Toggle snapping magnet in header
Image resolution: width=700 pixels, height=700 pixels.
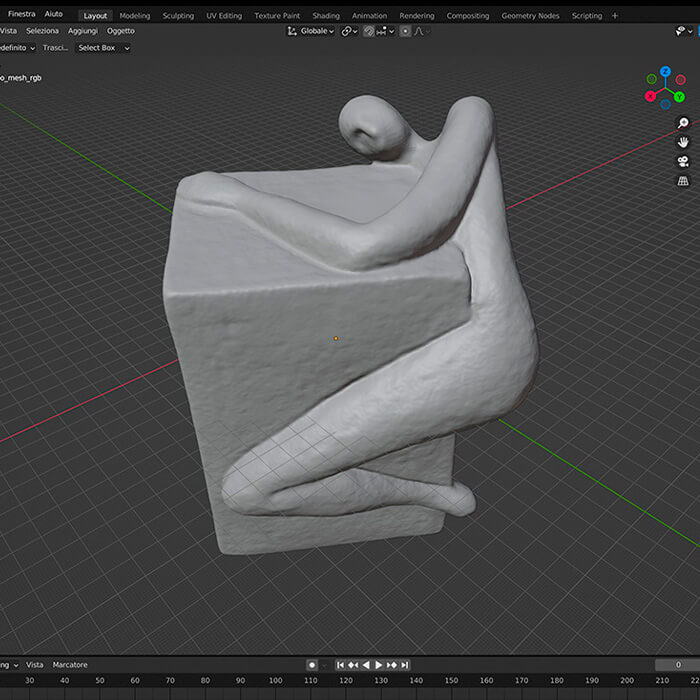point(369,31)
